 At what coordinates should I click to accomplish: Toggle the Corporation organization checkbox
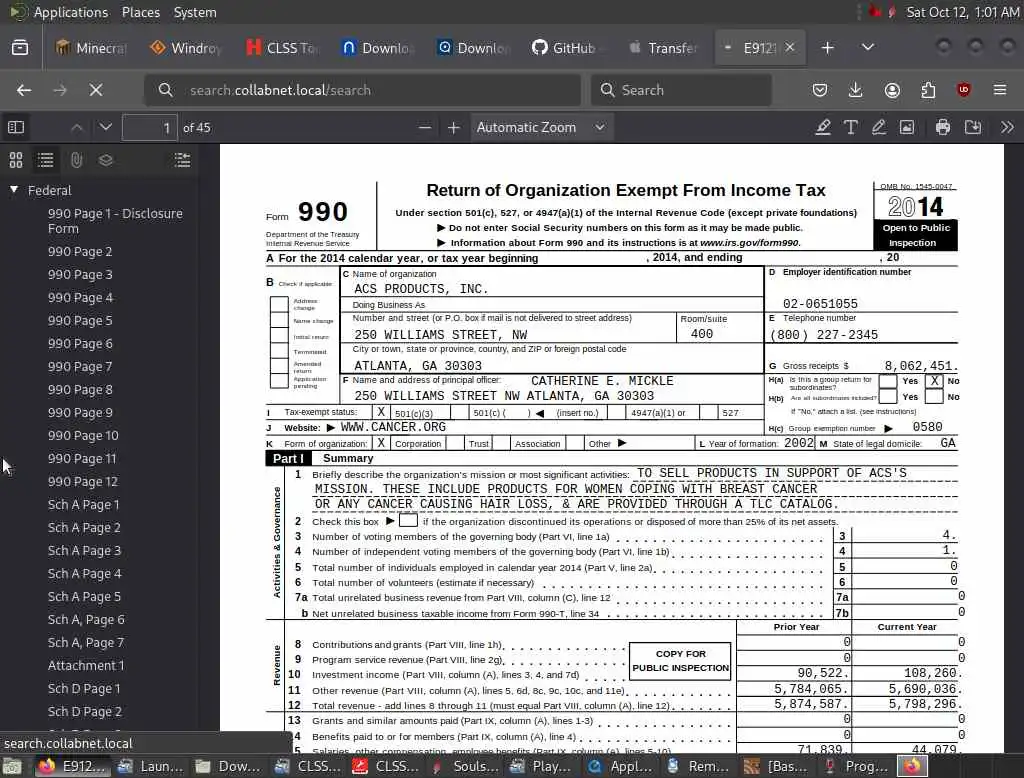381,443
